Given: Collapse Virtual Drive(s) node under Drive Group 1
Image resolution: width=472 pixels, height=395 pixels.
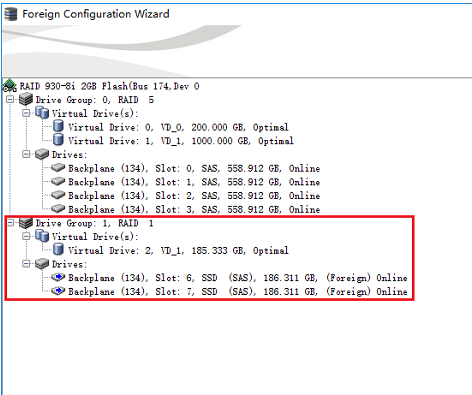Looking at the screenshot, I should 26,236.
